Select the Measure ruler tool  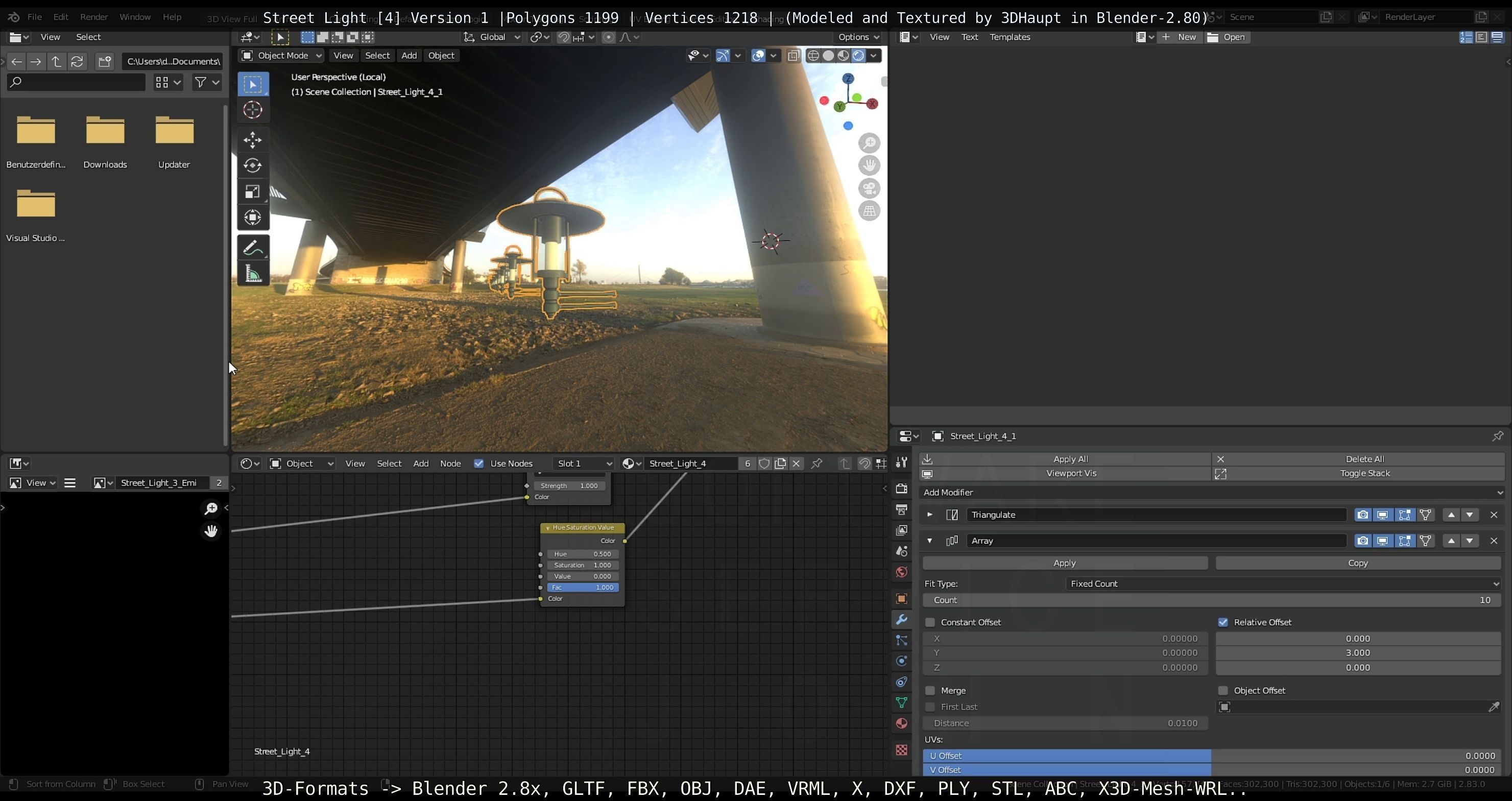[252, 274]
